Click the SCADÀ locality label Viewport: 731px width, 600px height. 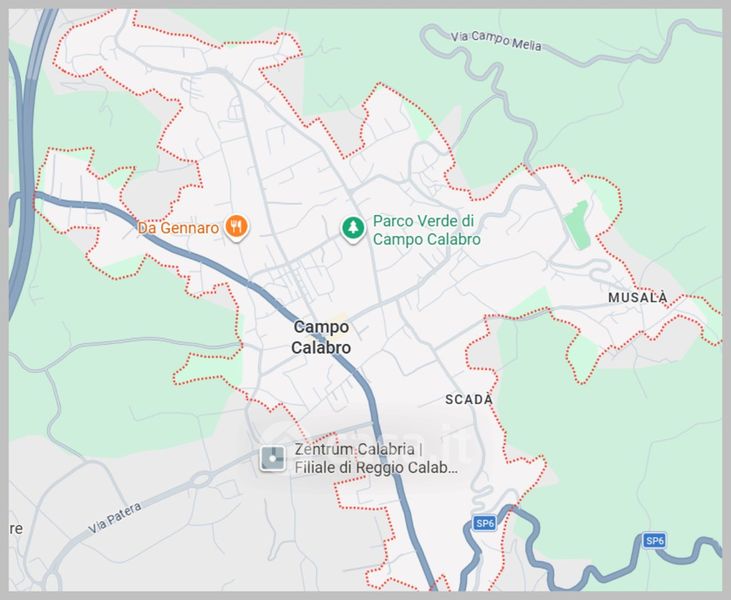(469, 399)
